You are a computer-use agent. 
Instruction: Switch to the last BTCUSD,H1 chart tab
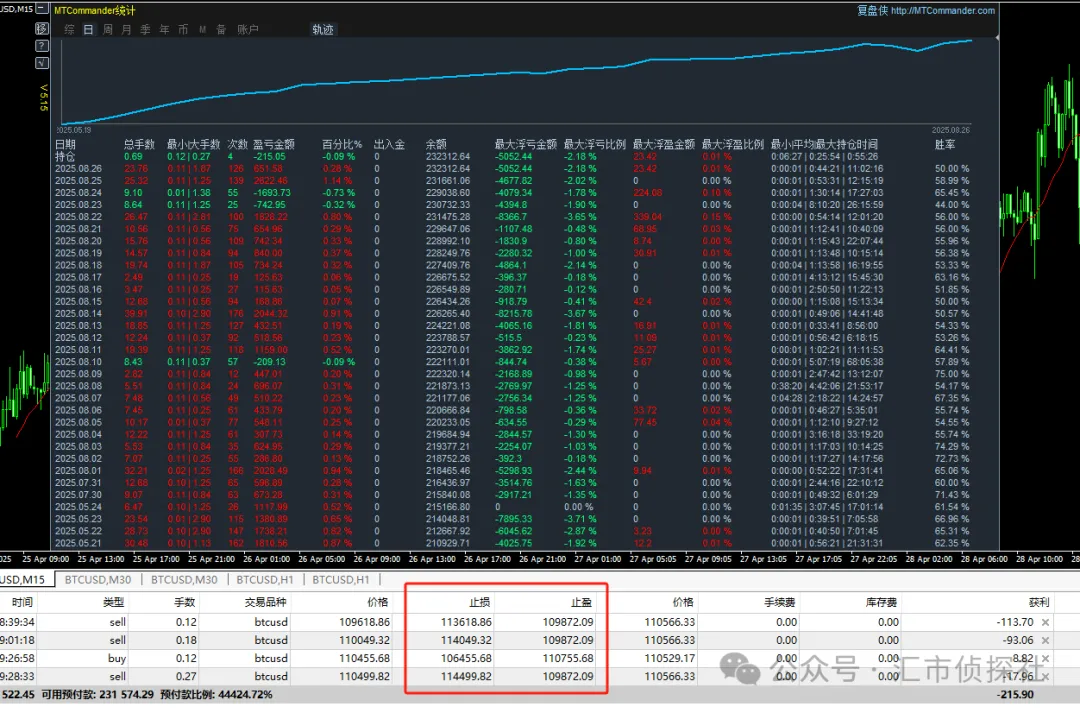tap(340, 579)
